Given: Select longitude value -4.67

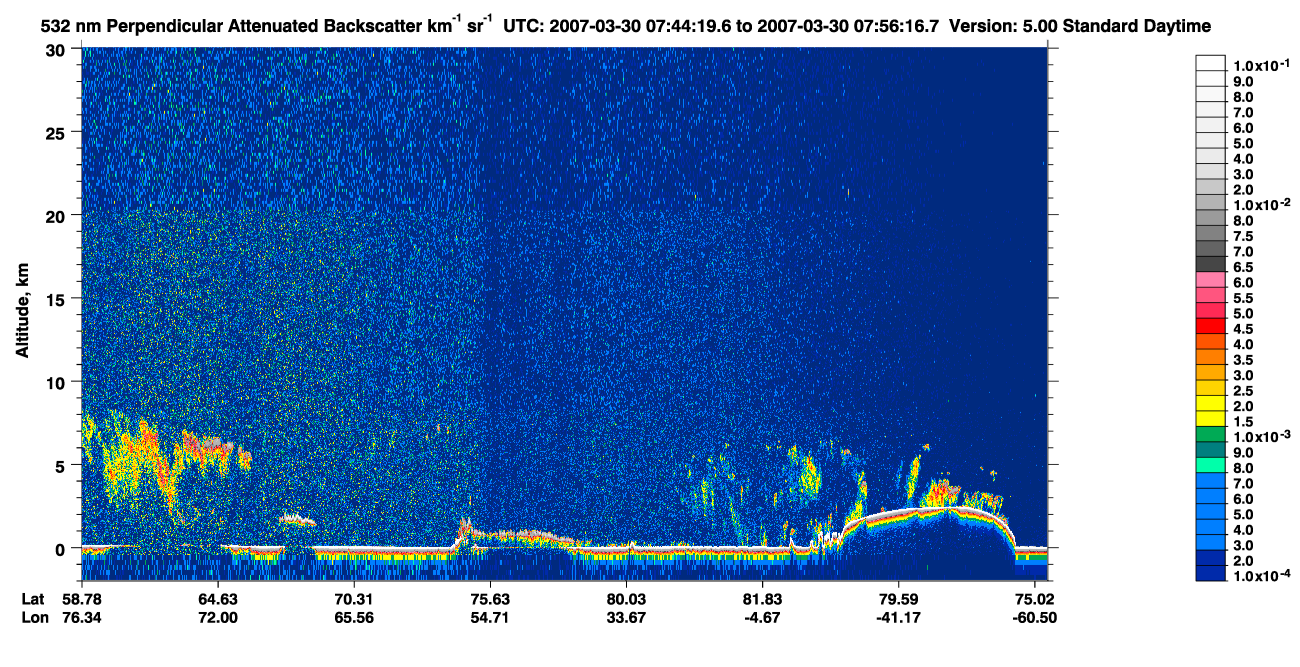Looking at the screenshot, I should pos(762,617).
